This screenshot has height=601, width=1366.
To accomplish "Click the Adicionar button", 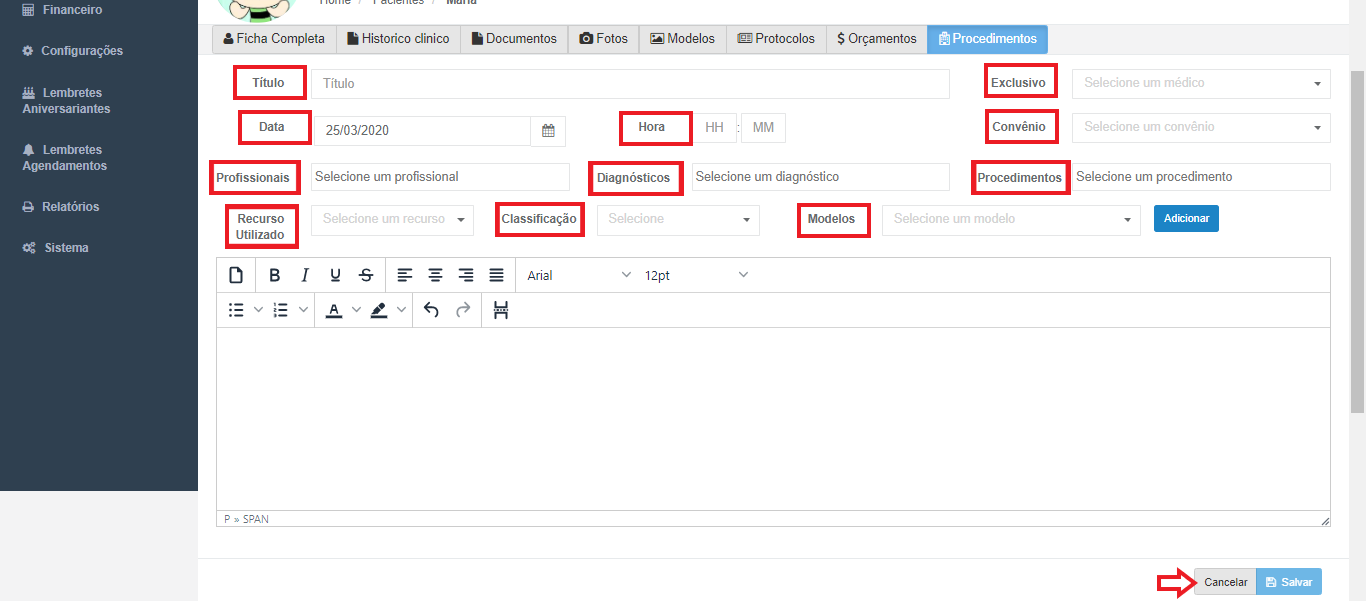I will [x=1186, y=219].
